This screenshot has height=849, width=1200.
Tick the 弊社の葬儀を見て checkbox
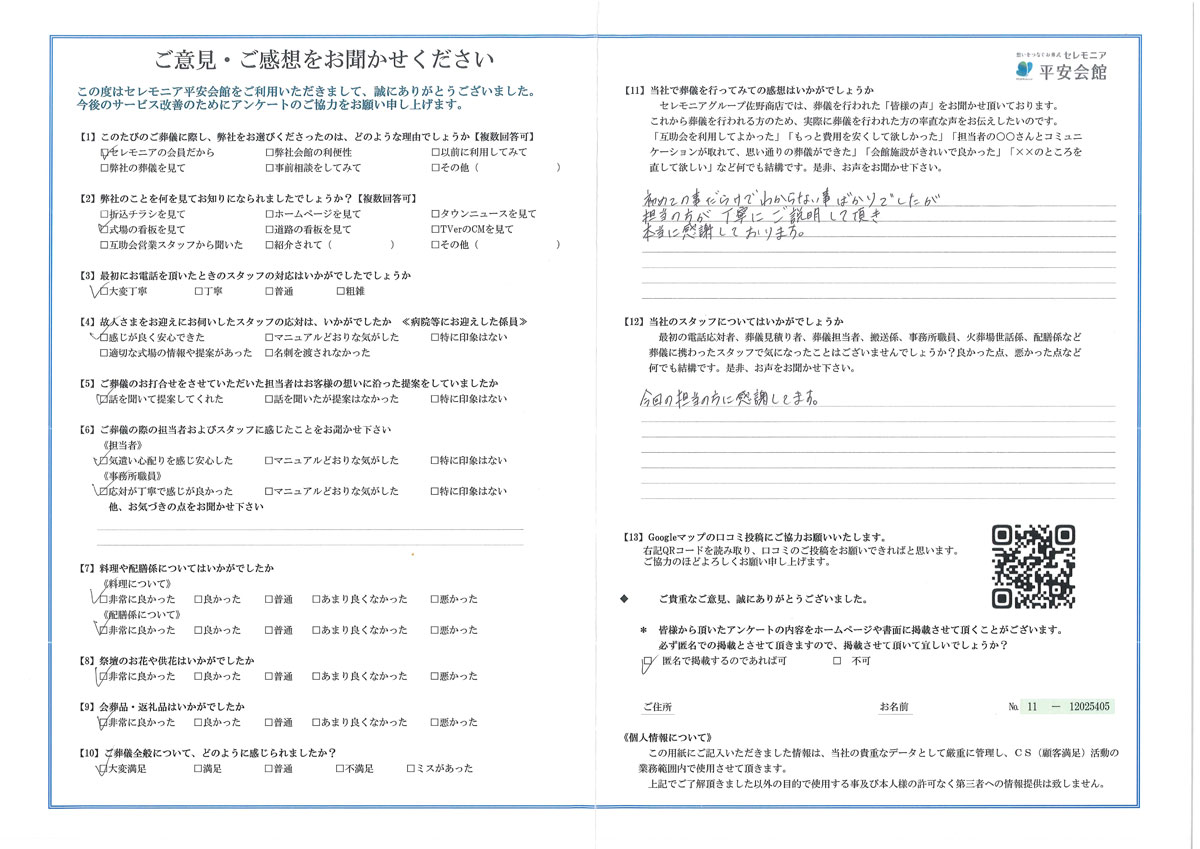[104, 168]
